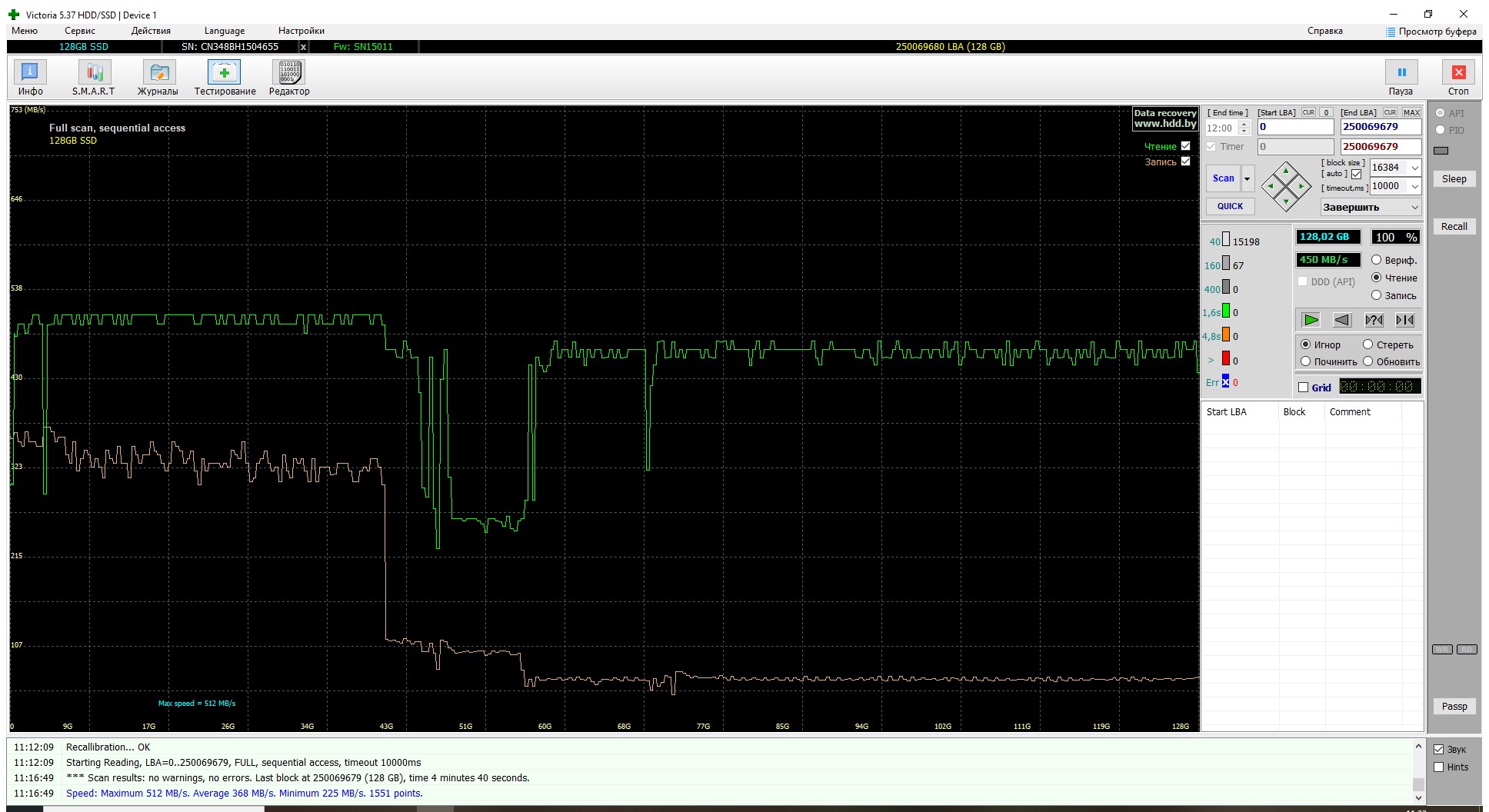This screenshot has width=1489, height=812.
Task: Select the Стереть erase action radio
Action: [x=1367, y=344]
